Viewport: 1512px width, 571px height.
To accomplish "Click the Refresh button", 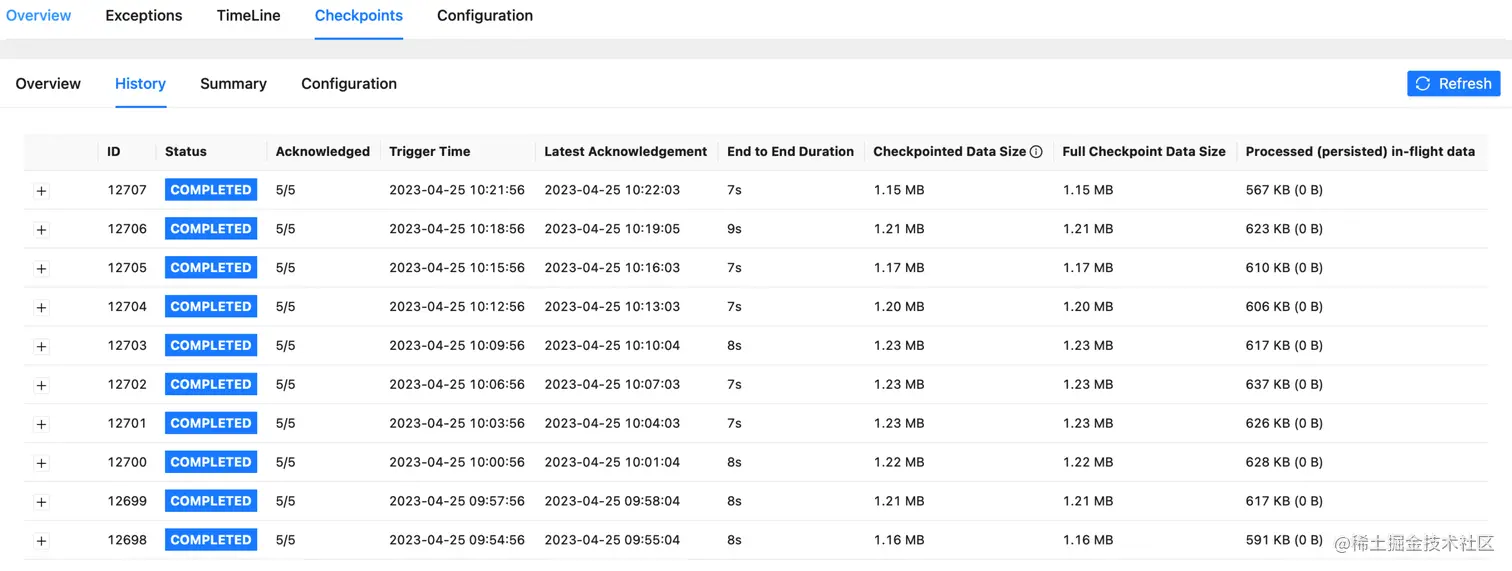I will [x=1454, y=84].
